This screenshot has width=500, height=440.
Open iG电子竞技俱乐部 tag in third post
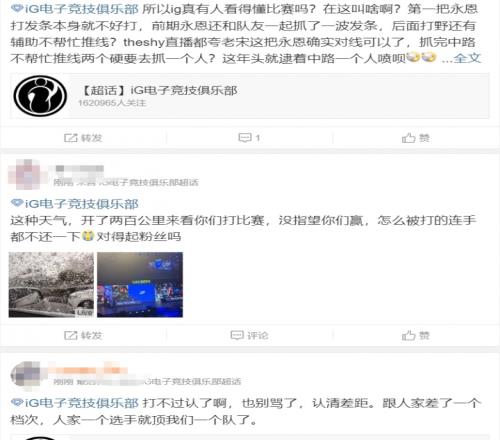pos(75,403)
